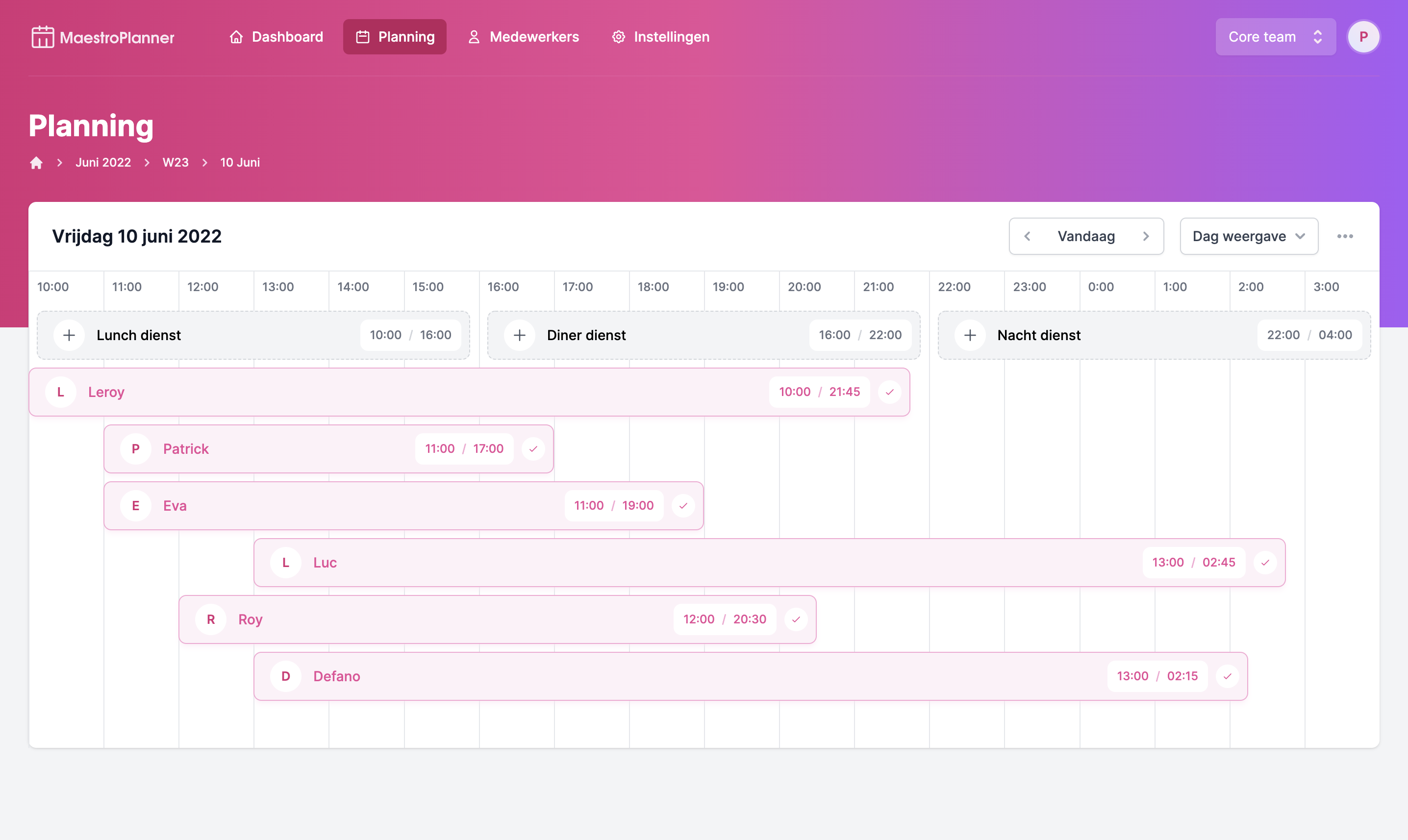Open the Medewerkers menu item
This screenshot has width=1408, height=840.
coord(523,37)
